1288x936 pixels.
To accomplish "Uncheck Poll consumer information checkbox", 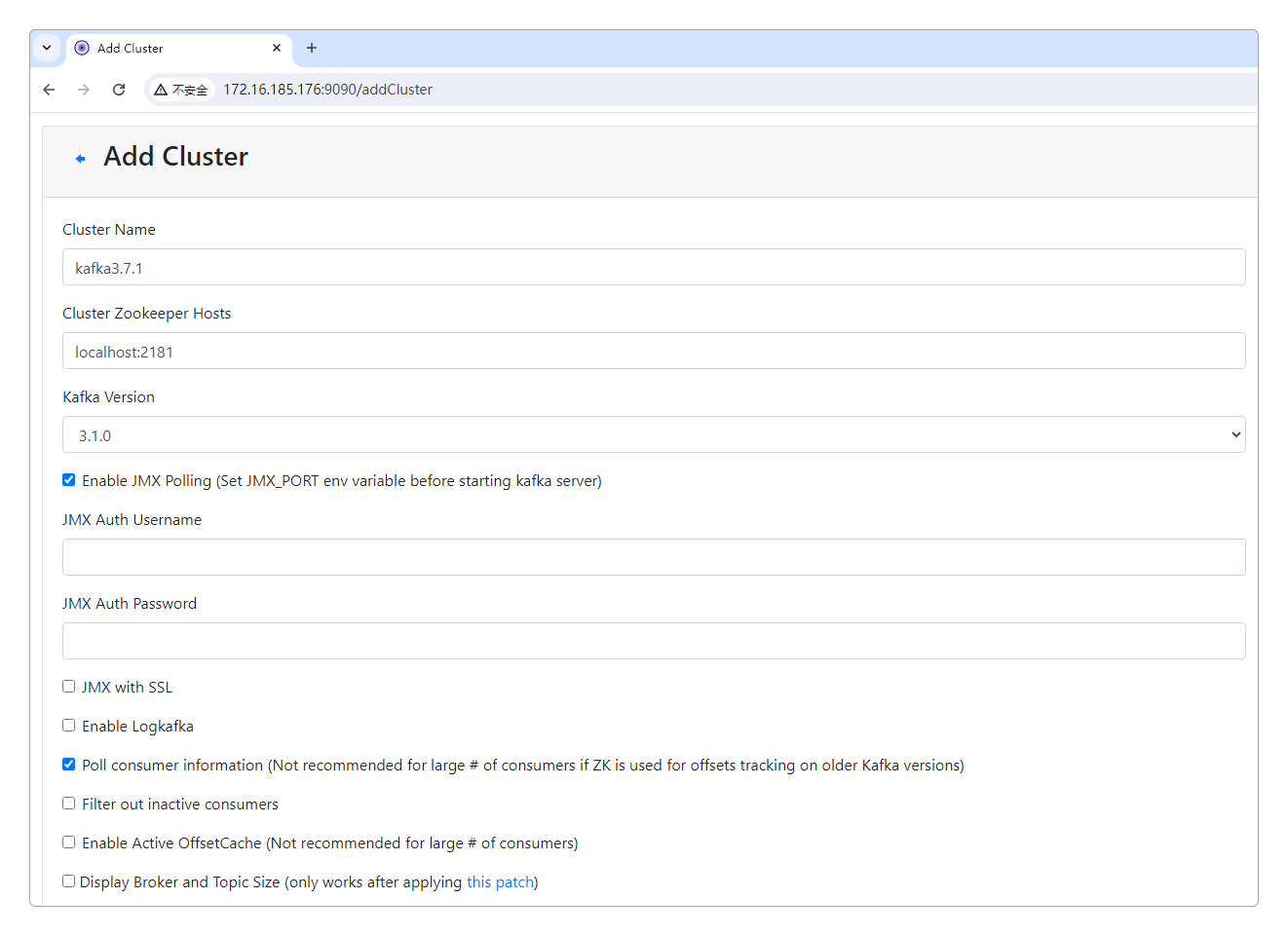I will pos(69,765).
